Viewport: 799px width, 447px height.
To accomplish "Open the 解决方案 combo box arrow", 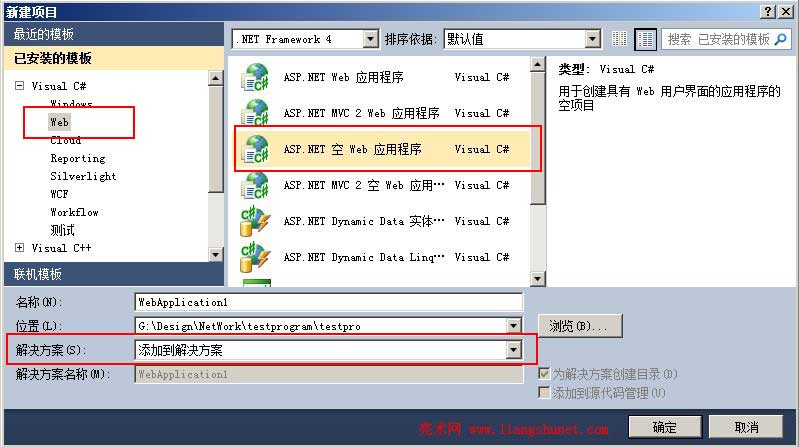I will (x=514, y=350).
